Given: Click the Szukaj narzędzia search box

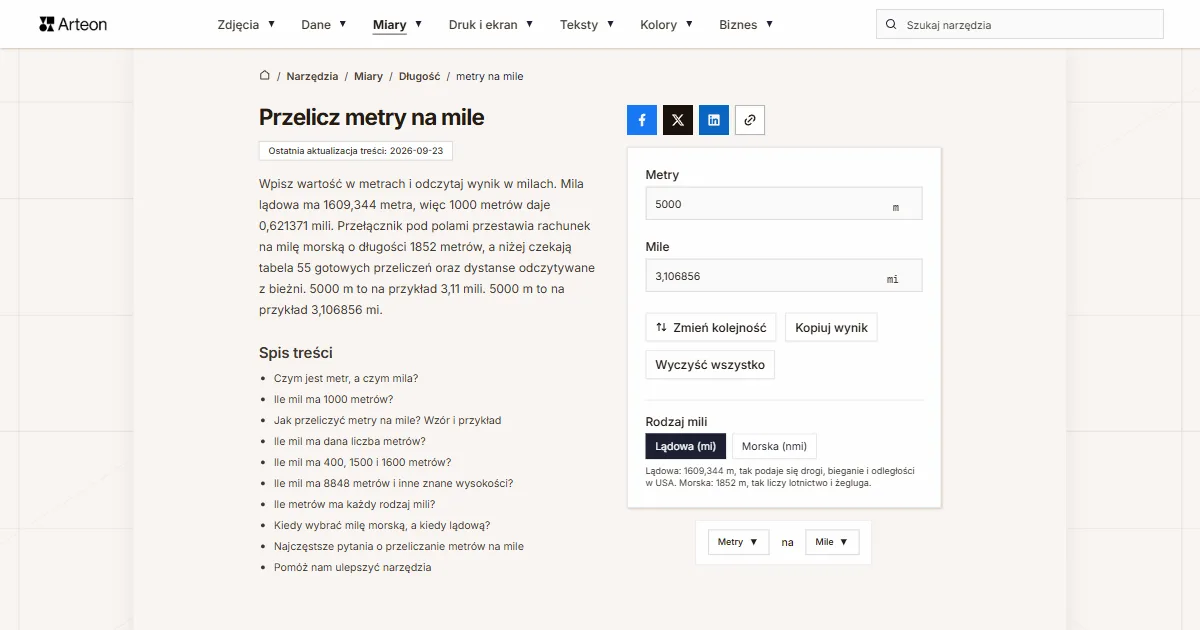Looking at the screenshot, I should point(1020,25).
